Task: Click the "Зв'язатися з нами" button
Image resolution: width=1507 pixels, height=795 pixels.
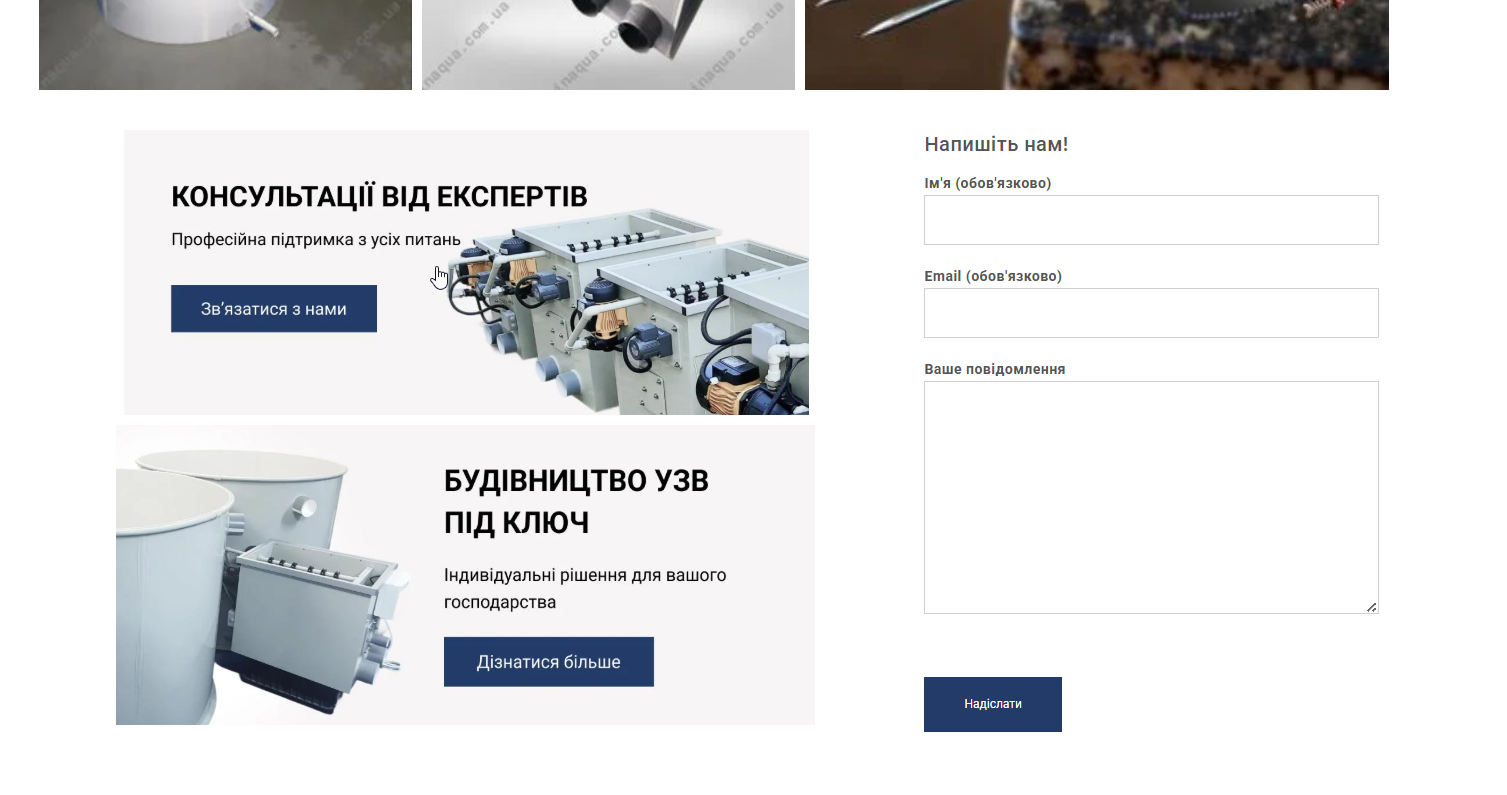Action: click(x=274, y=309)
